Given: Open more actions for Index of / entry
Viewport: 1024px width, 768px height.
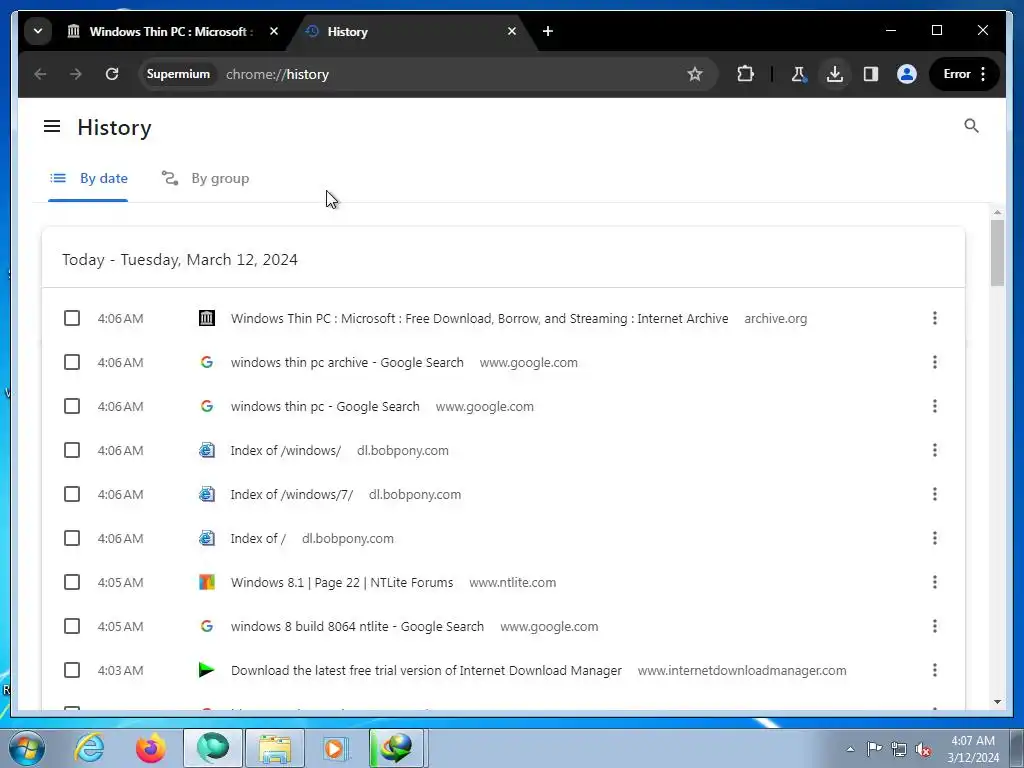Looking at the screenshot, I should pyautogui.click(x=935, y=538).
